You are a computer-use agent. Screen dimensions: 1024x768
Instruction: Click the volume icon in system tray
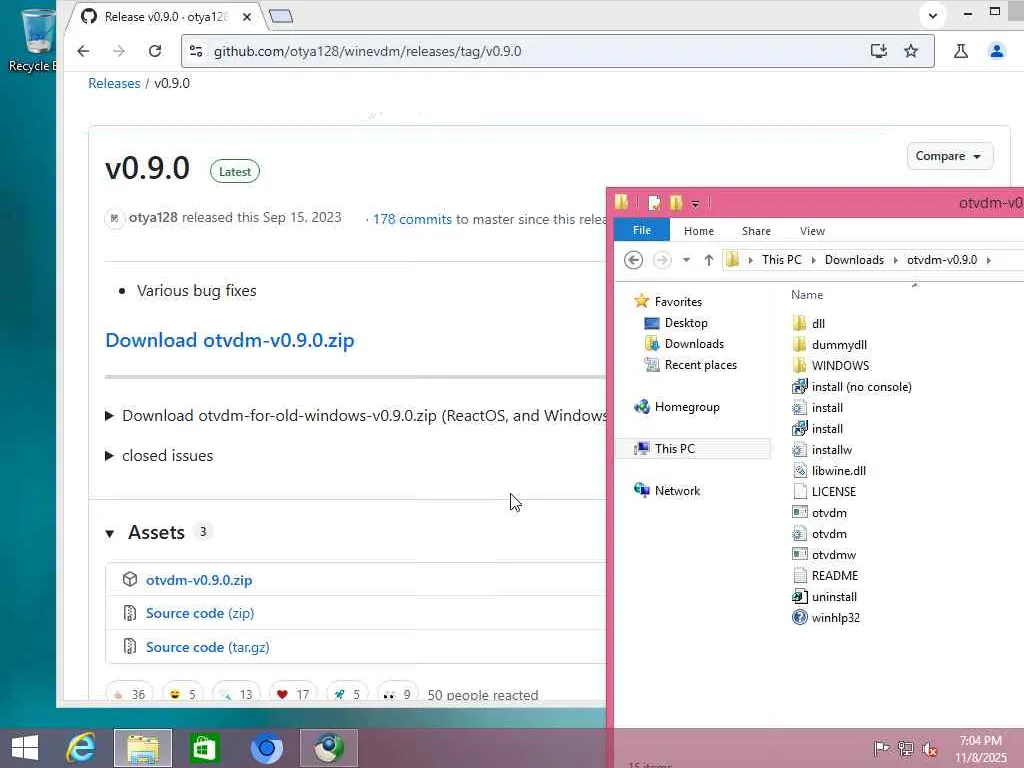click(x=929, y=748)
